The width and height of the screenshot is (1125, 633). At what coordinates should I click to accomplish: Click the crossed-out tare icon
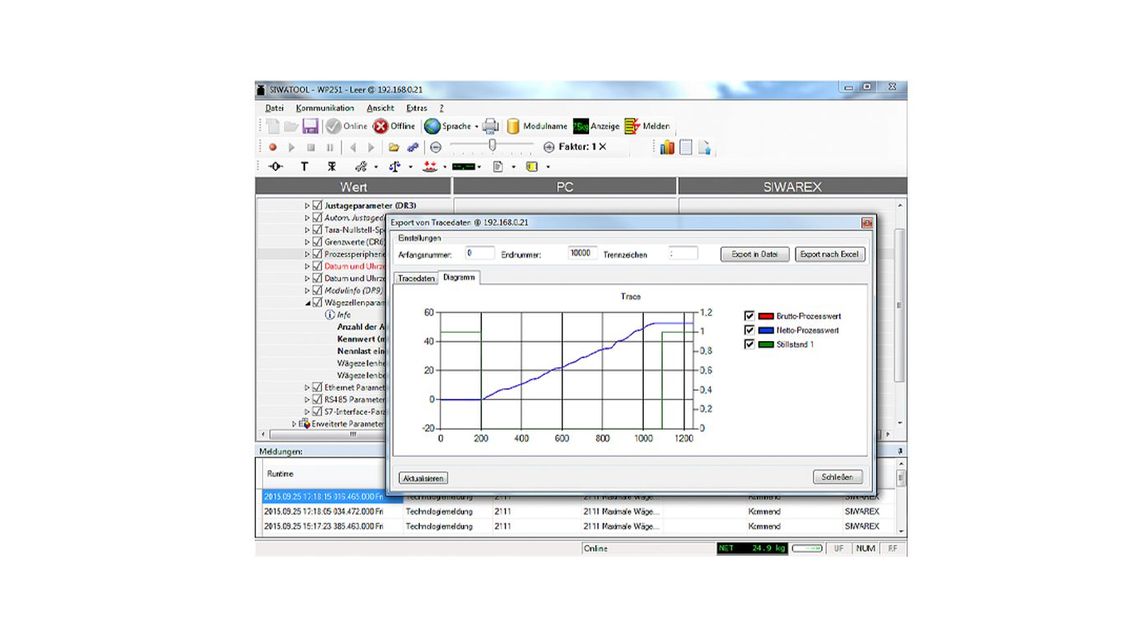pyautogui.click(x=331, y=167)
